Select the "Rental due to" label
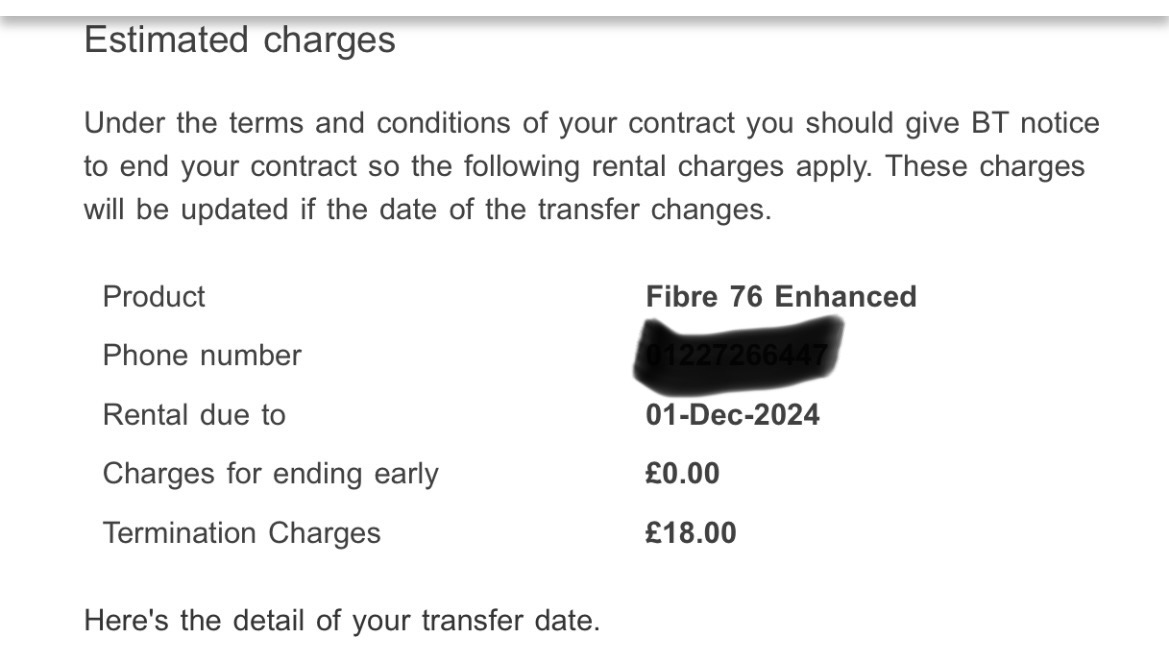The width and height of the screenshot is (1169, 649). coord(194,415)
